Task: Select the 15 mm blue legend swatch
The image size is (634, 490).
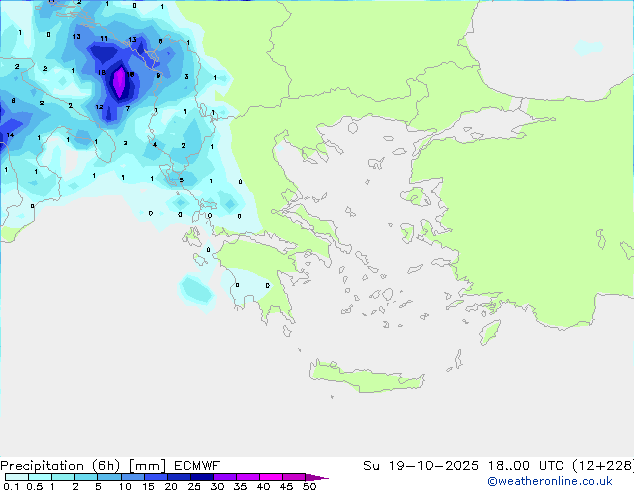Action: coord(155,477)
